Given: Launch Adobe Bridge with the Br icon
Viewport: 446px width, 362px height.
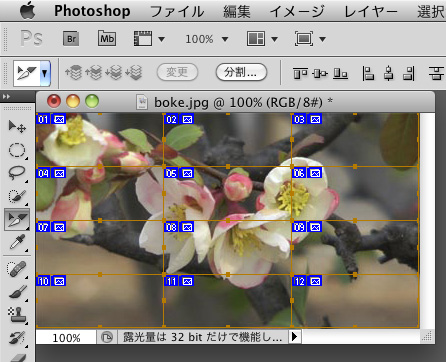Looking at the screenshot, I should coord(71,39).
